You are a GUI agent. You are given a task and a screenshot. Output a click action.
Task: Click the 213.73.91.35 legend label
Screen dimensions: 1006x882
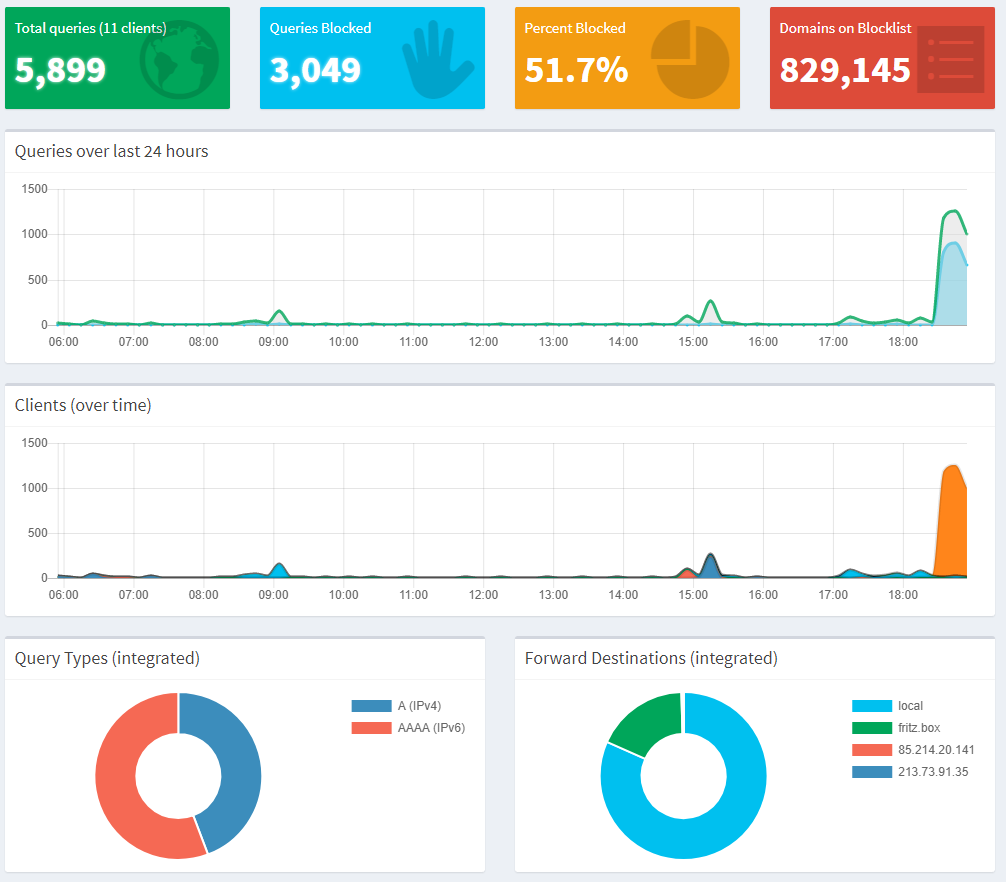pyautogui.click(x=933, y=772)
